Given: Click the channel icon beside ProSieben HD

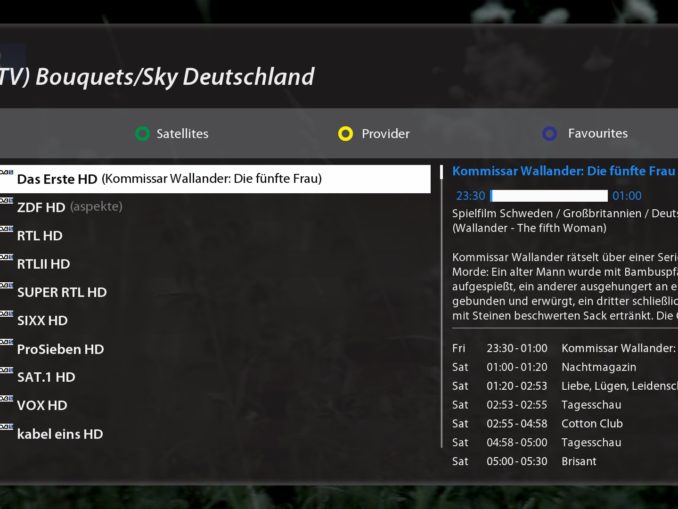Looking at the screenshot, I should click(x=6, y=342).
